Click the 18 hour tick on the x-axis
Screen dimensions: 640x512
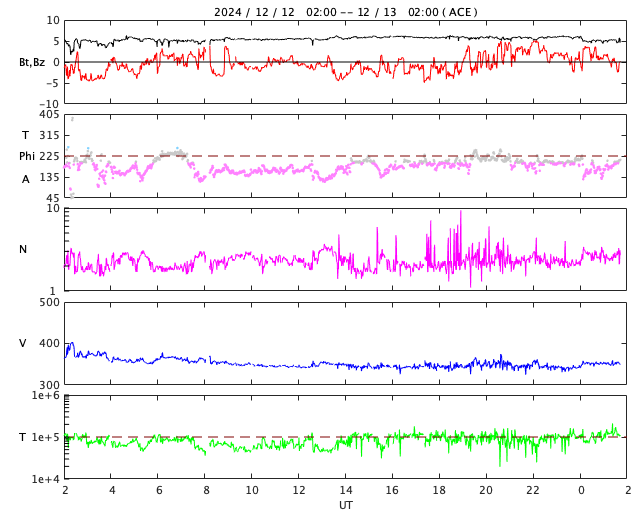pyautogui.click(x=439, y=491)
